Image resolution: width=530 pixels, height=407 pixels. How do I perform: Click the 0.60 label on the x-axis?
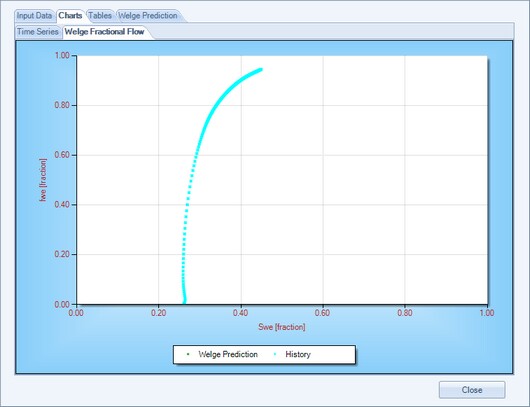tap(322, 313)
